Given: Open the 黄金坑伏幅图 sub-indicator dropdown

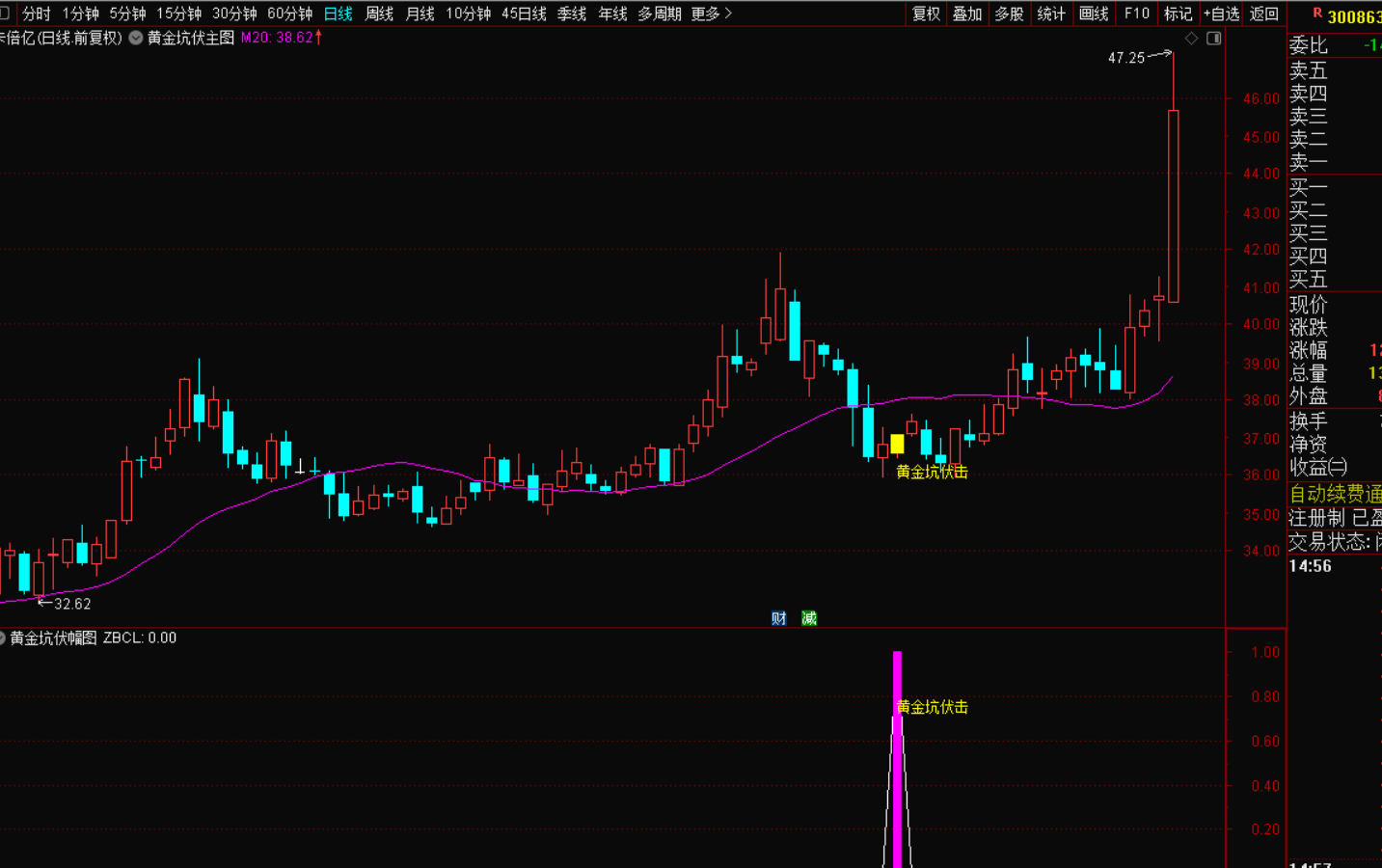Looking at the screenshot, I should click(x=3, y=637).
